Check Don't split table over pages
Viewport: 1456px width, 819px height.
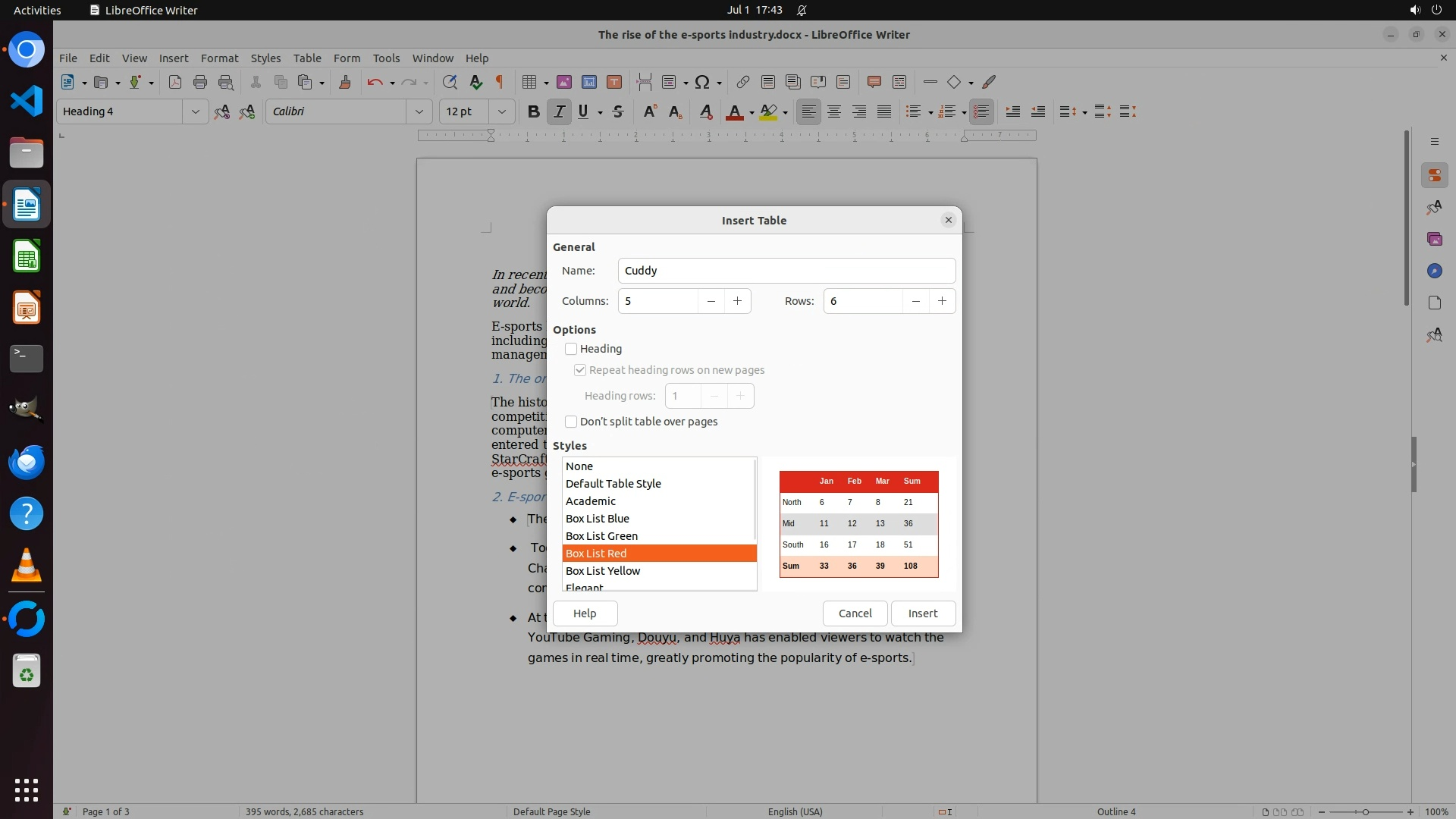click(571, 422)
